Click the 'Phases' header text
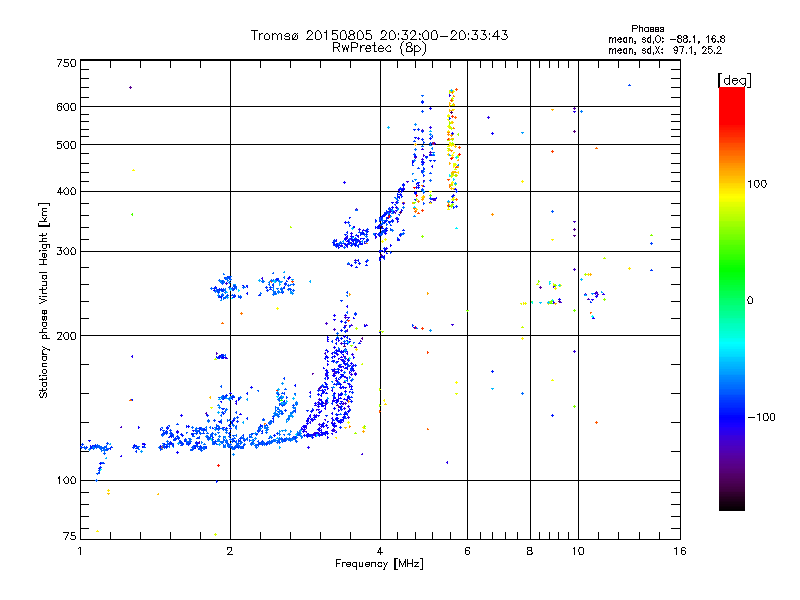The width and height of the screenshot is (800, 600). click(x=647, y=29)
